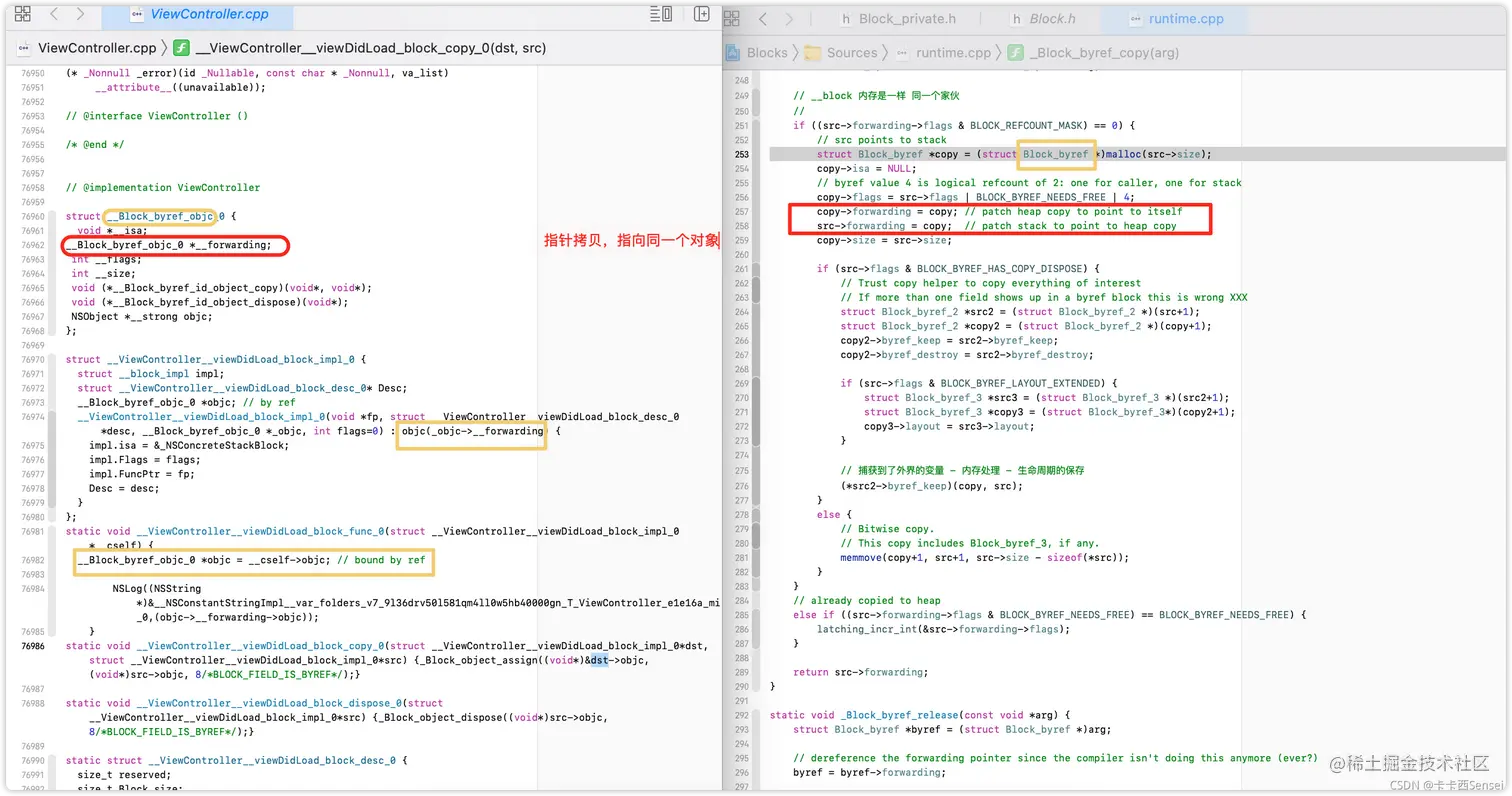
Task: Click "impl.isa = &_NSConcreteStackBlock;" line
Action: click(188, 445)
